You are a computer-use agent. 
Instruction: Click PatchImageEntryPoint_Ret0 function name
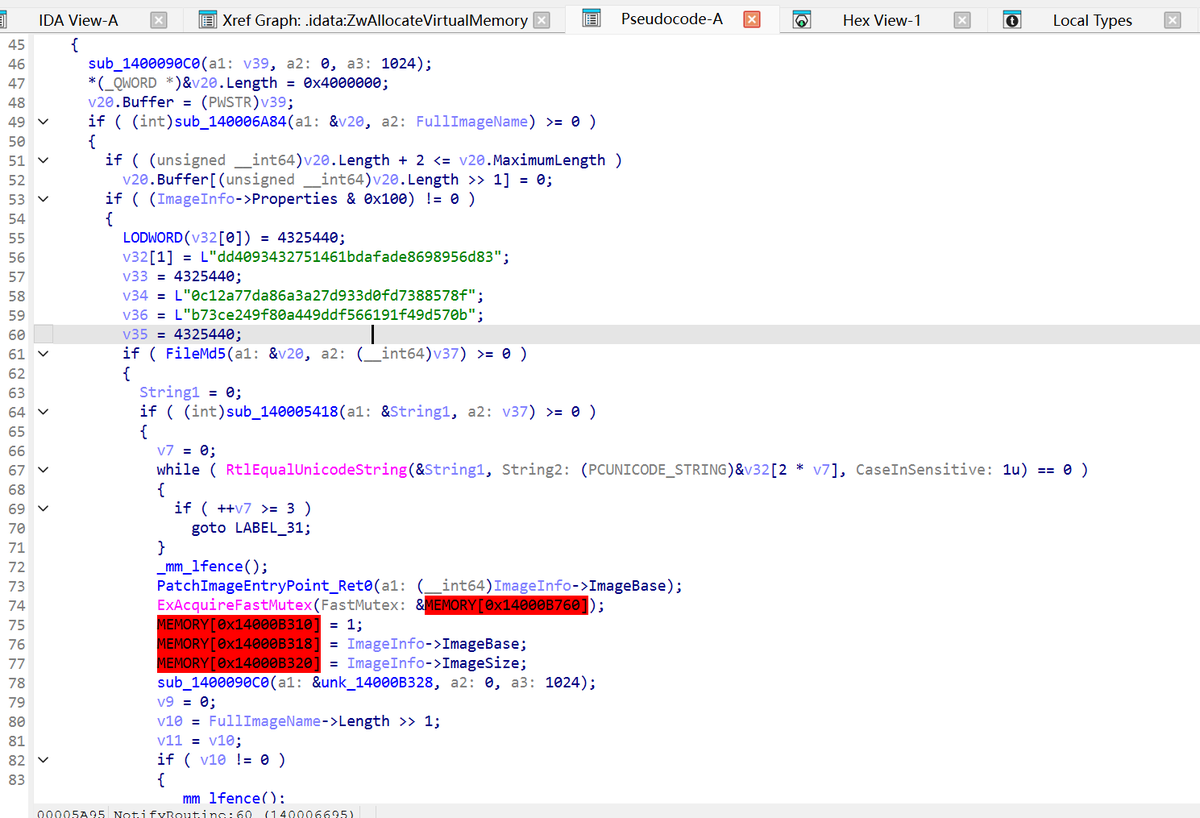pyautogui.click(x=263, y=586)
